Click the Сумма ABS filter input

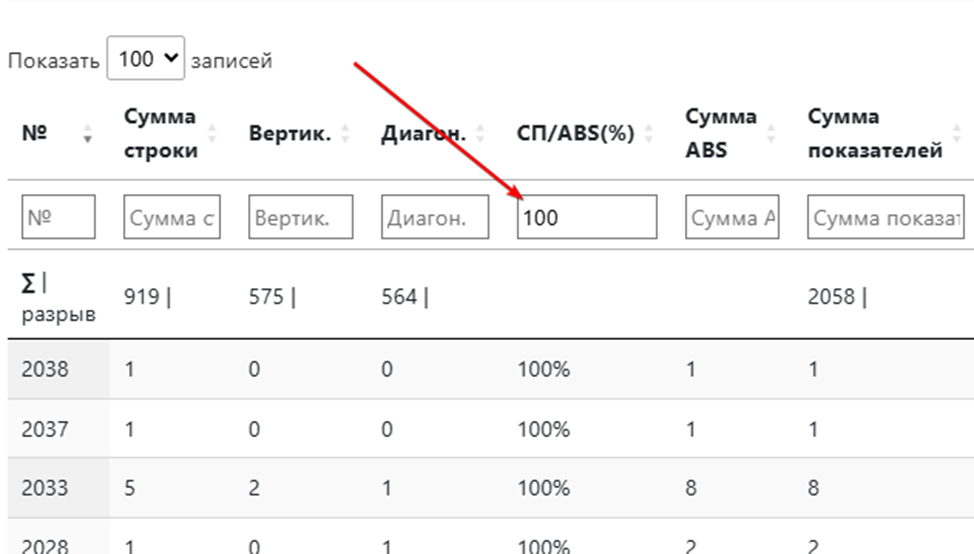pos(732,216)
